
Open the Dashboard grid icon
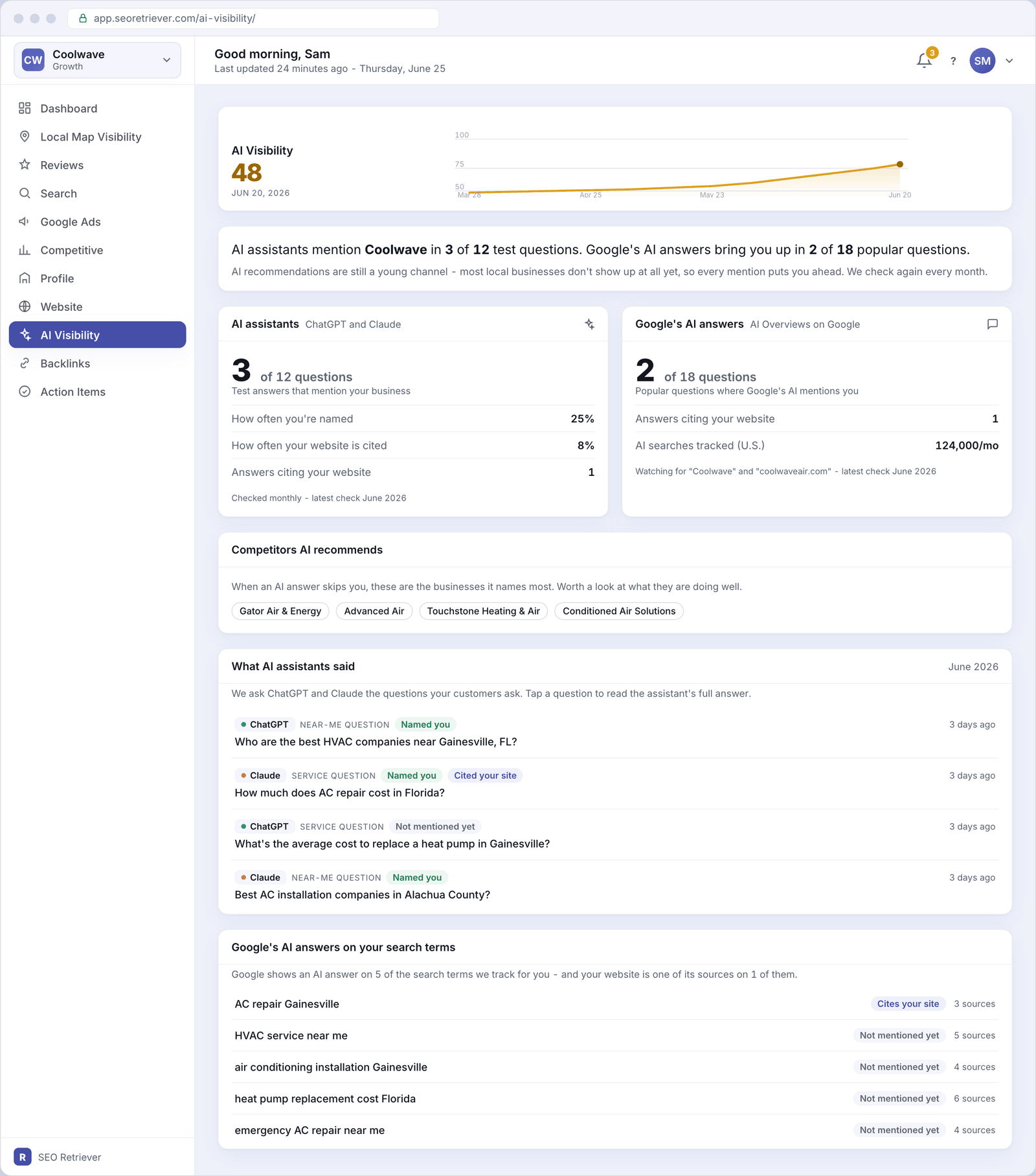click(x=25, y=108)
